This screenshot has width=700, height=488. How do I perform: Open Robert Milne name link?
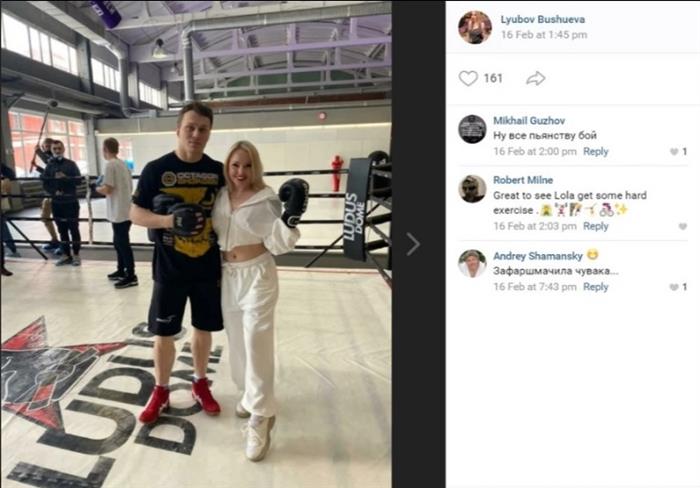523,180
